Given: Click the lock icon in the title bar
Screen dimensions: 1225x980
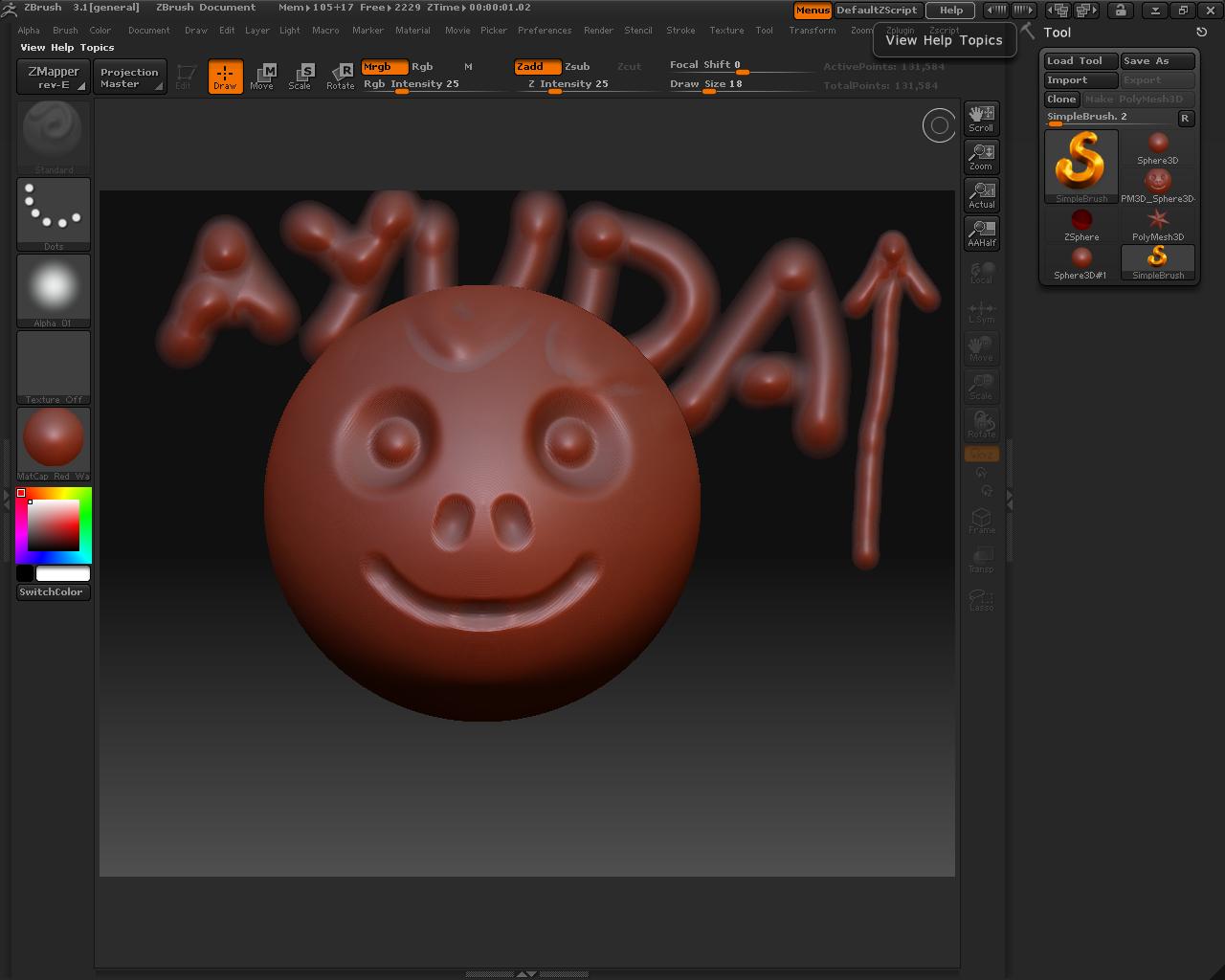Looking at the screenshot, I should tap(1120, 11).
